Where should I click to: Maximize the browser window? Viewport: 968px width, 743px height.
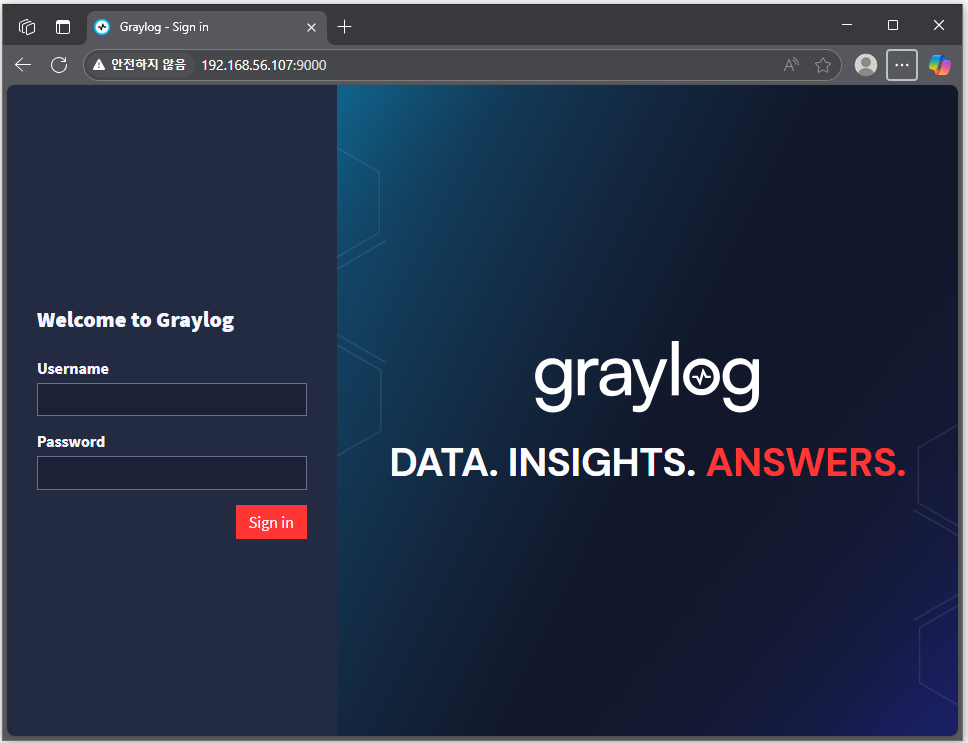click(x=893, y=25)
